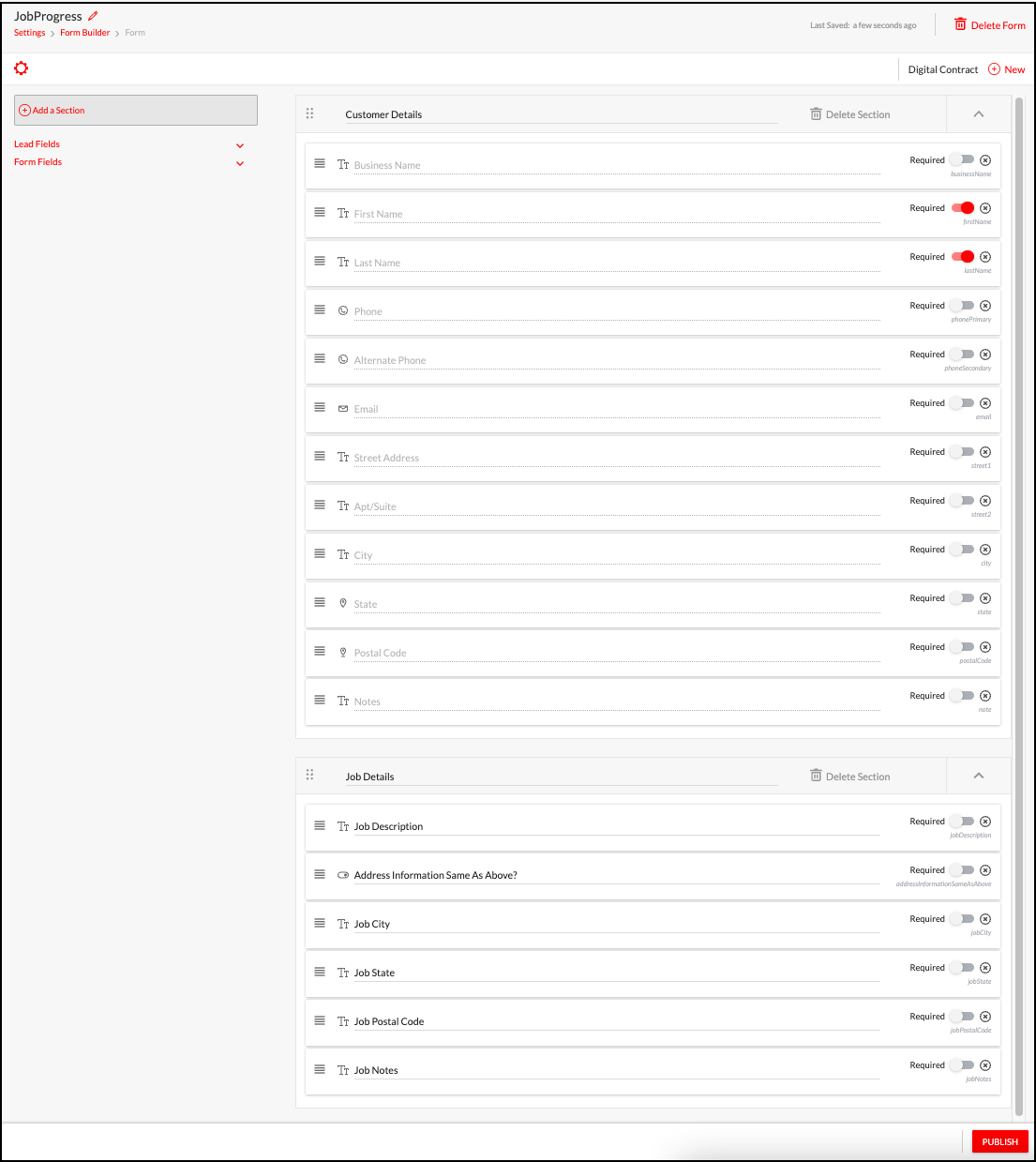This screenshot has width=1036, height=1162.
Task: Click the drag handle of Job Details section
Action: 309,775
